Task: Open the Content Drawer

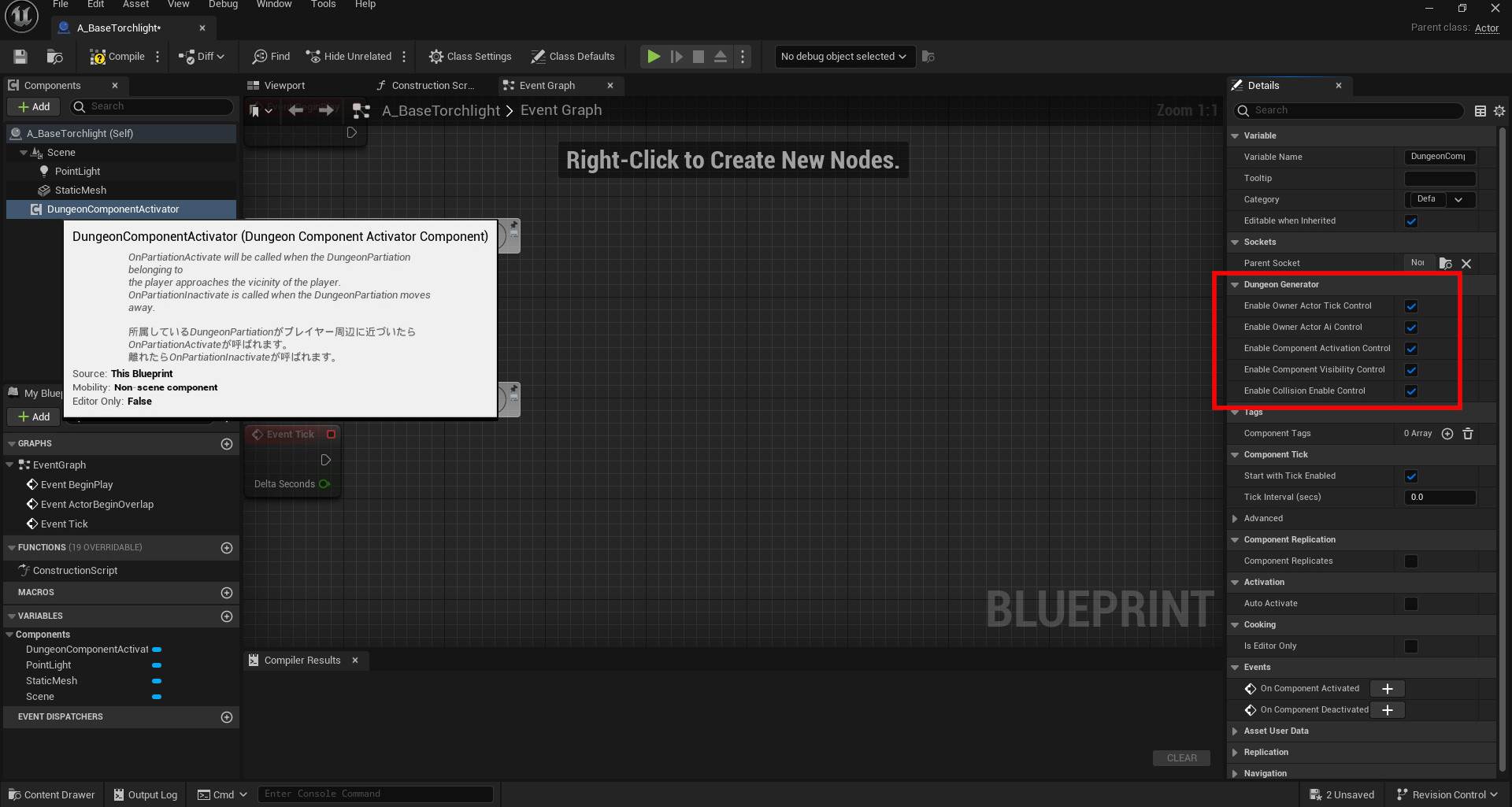Action: click(x=52, y=794)
